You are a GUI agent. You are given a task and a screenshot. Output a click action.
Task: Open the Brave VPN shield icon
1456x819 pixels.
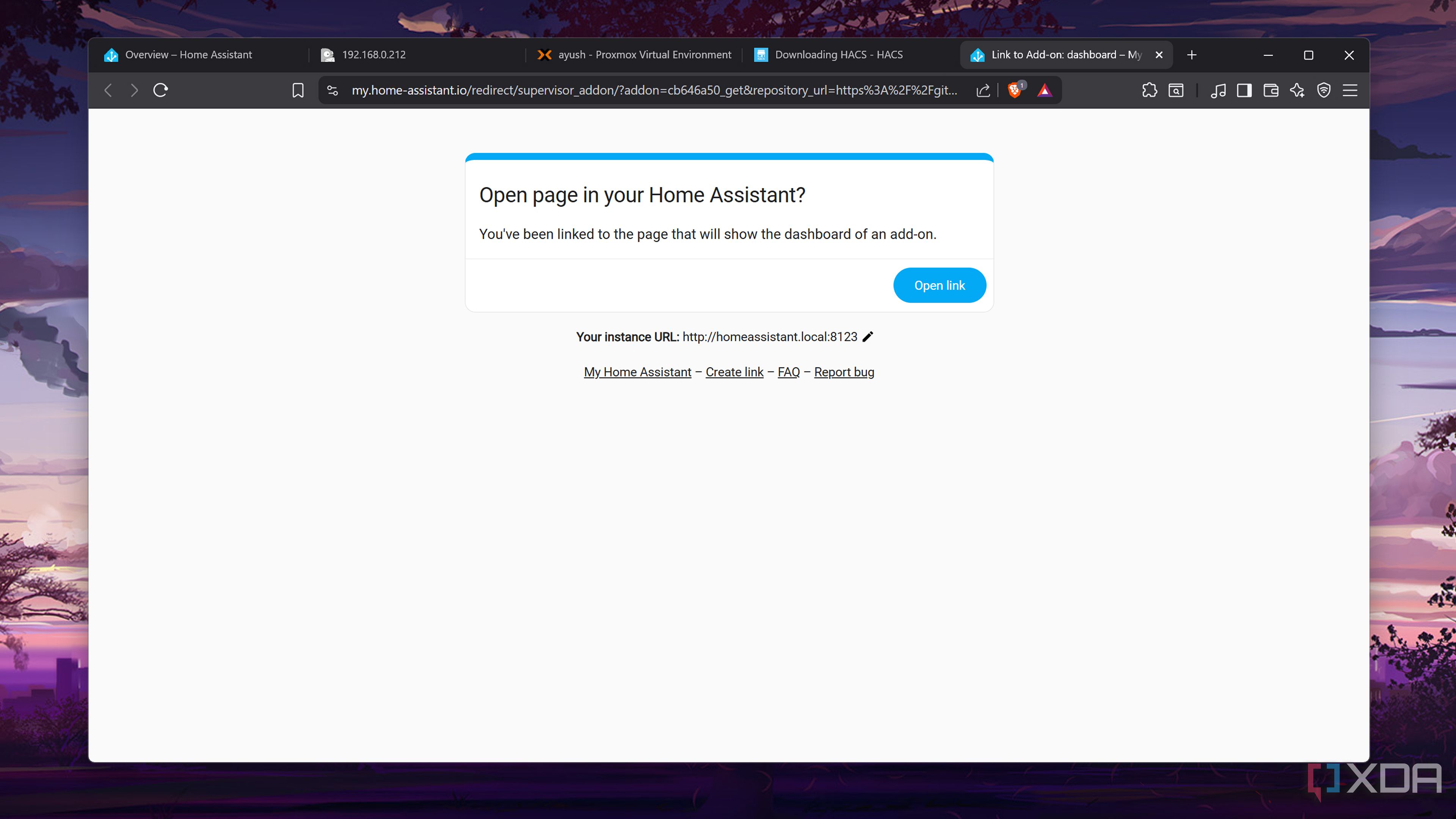1324,91
